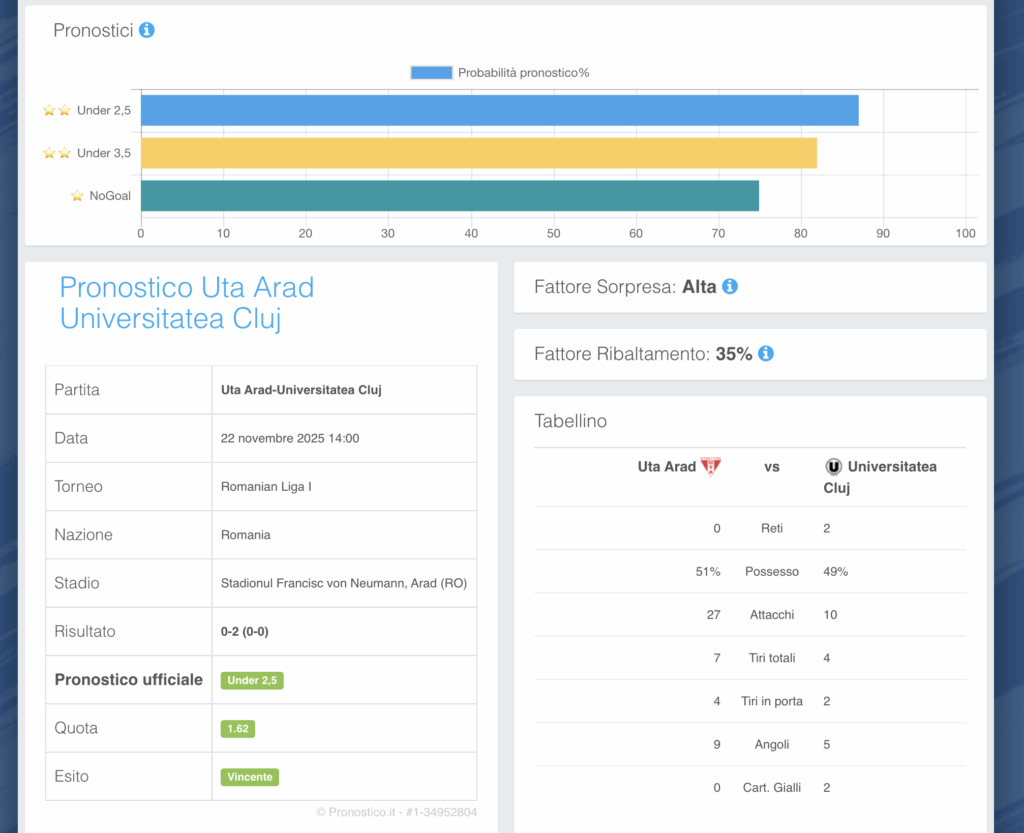Select the teal NoGoal chart bar
The image size is (1024, 833).
tap(449, 196)
